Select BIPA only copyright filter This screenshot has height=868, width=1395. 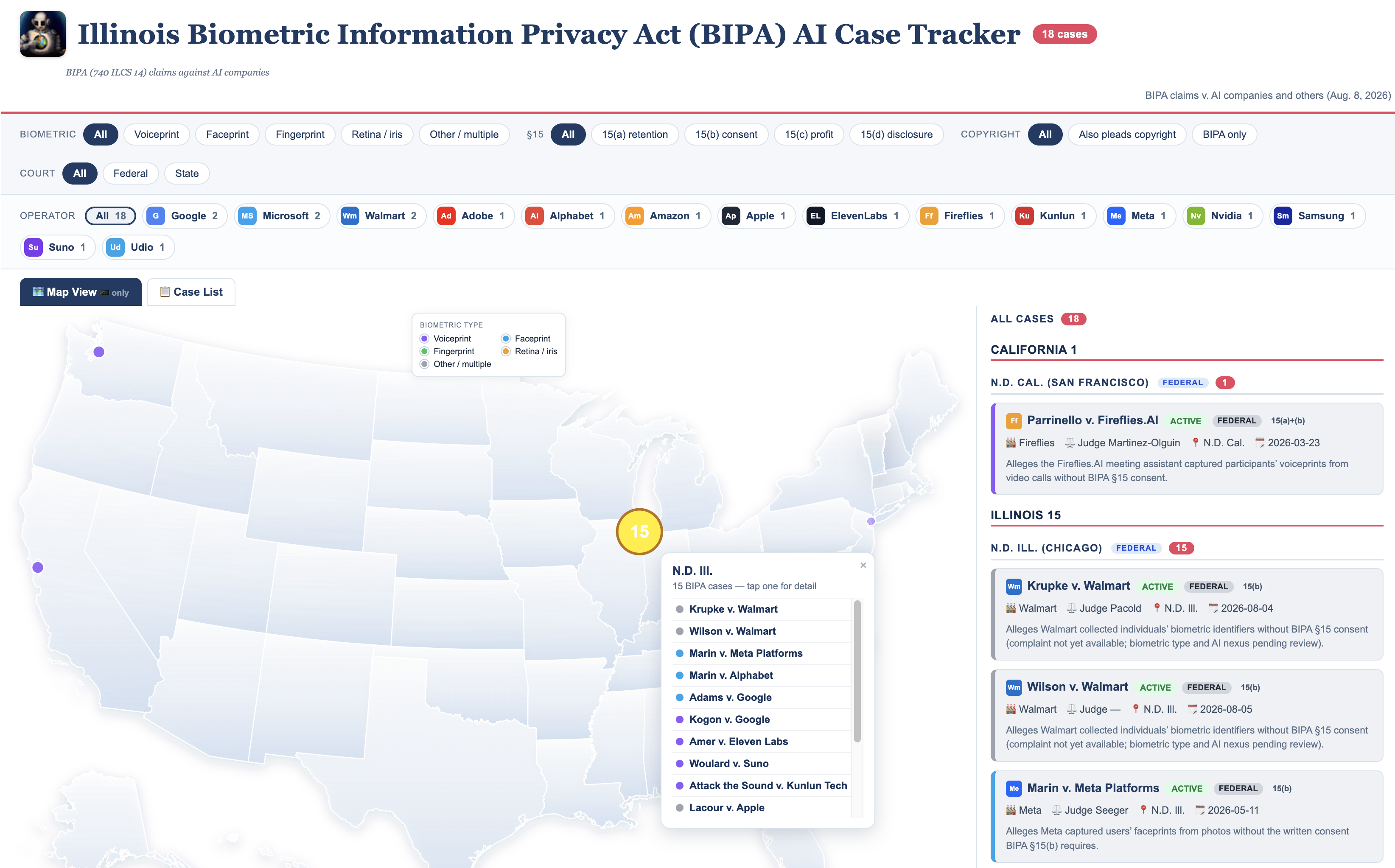point(1224,134)
